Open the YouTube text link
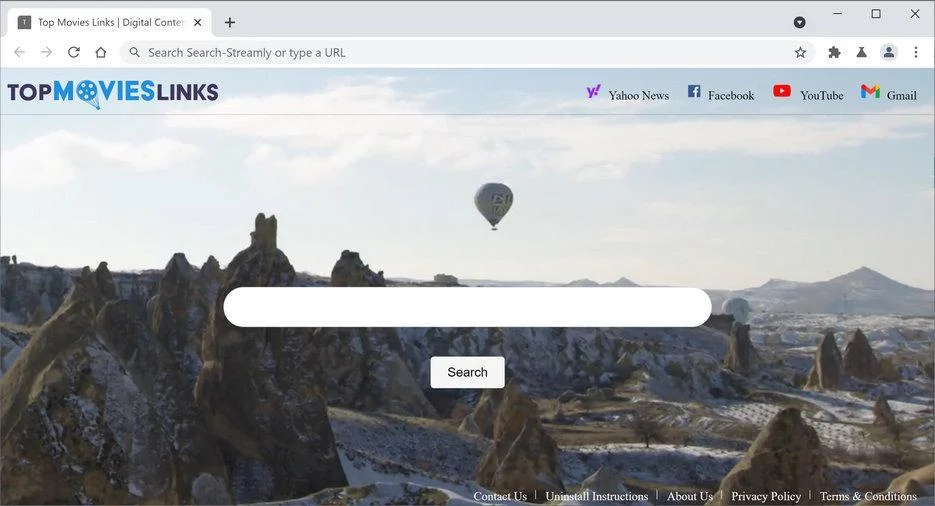The width and height of the screenshot is (935, 506). (822, 95)
